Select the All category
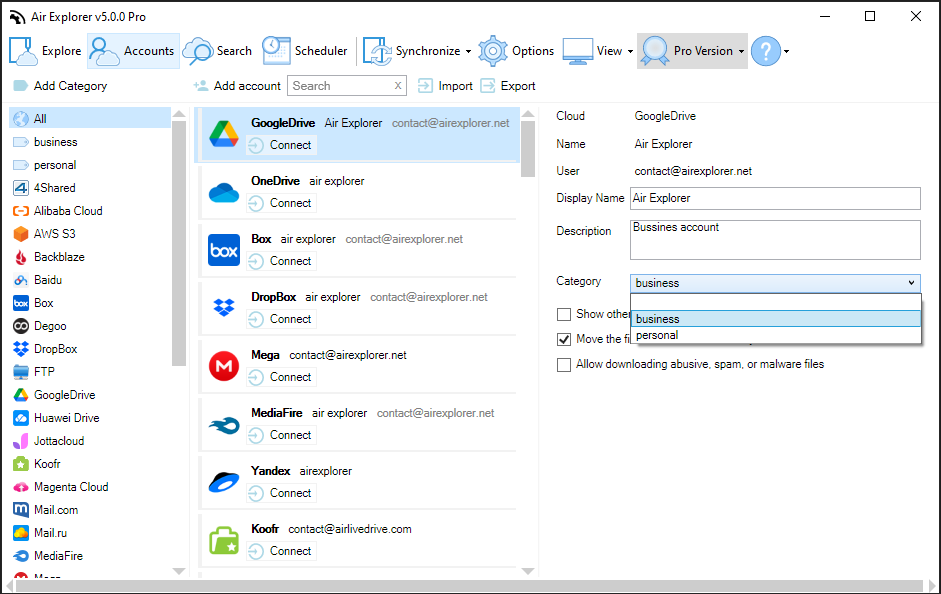 (90, 119)
